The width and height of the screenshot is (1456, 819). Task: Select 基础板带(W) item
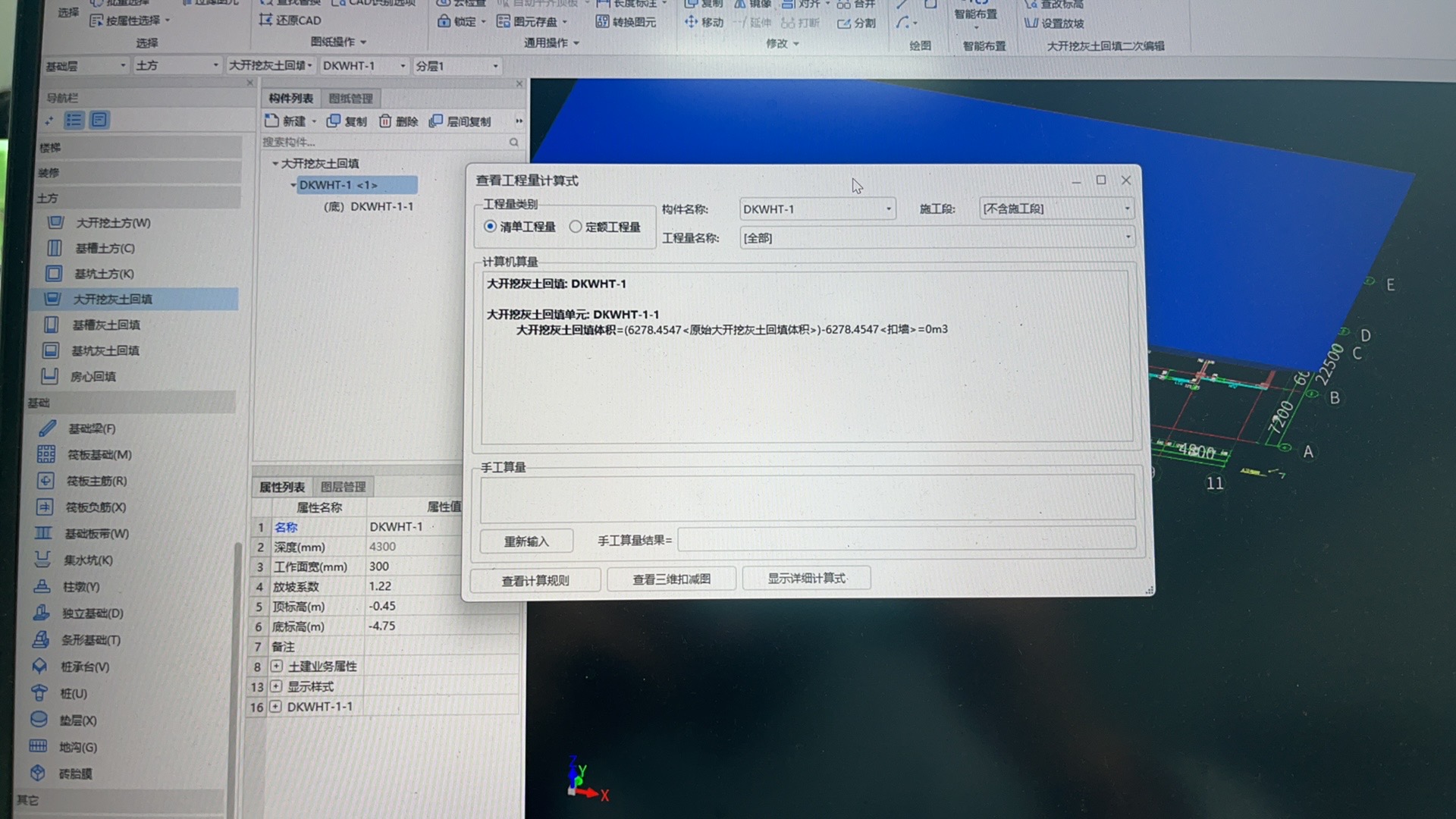click(96, 534)
